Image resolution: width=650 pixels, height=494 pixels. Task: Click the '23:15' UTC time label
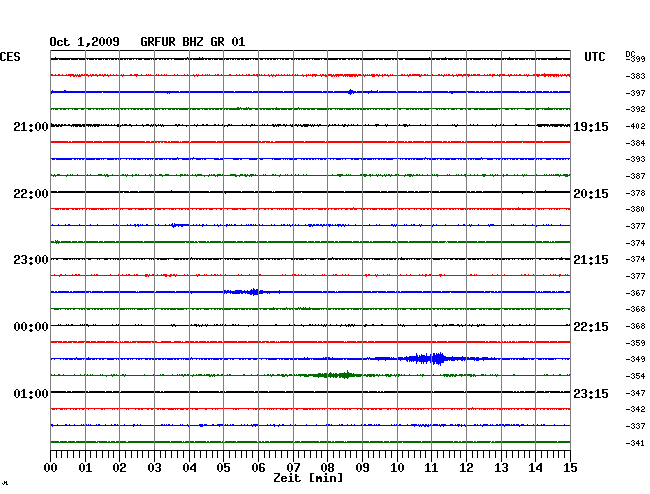[x=591, y=393]
